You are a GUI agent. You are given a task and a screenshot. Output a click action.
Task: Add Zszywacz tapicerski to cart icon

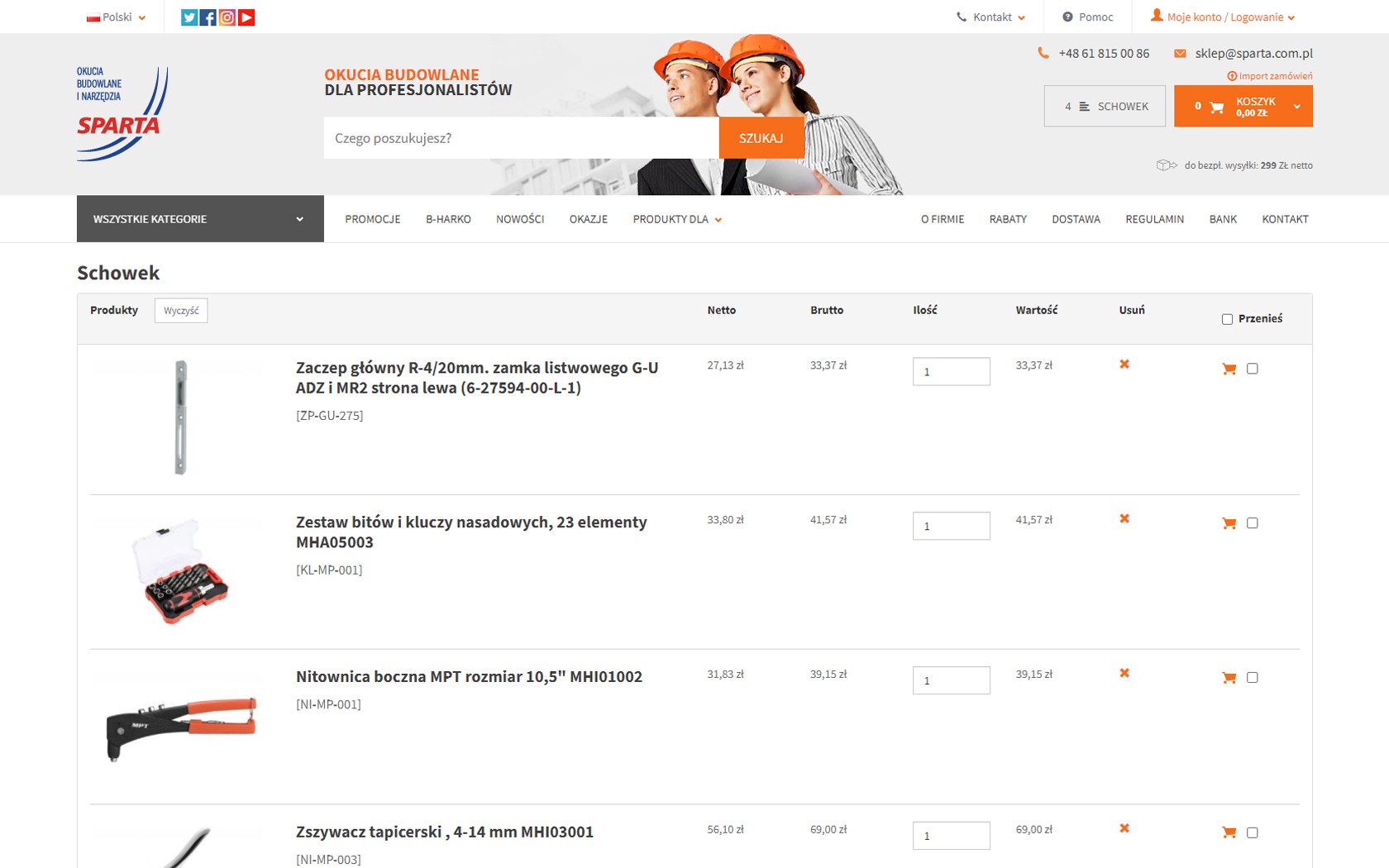[1229, 833]
